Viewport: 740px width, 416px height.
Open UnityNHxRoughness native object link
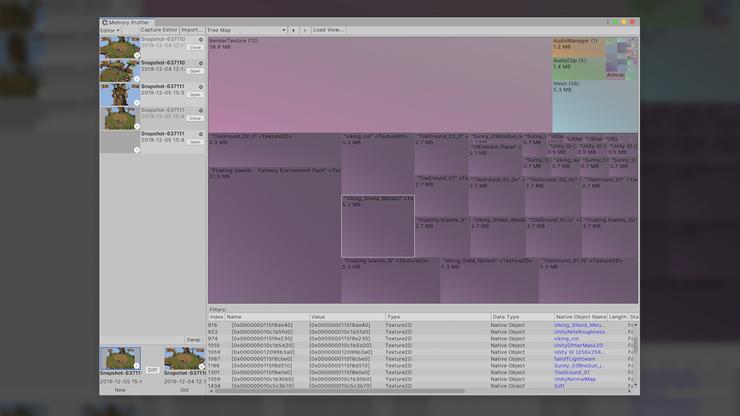tap(580, 332)
